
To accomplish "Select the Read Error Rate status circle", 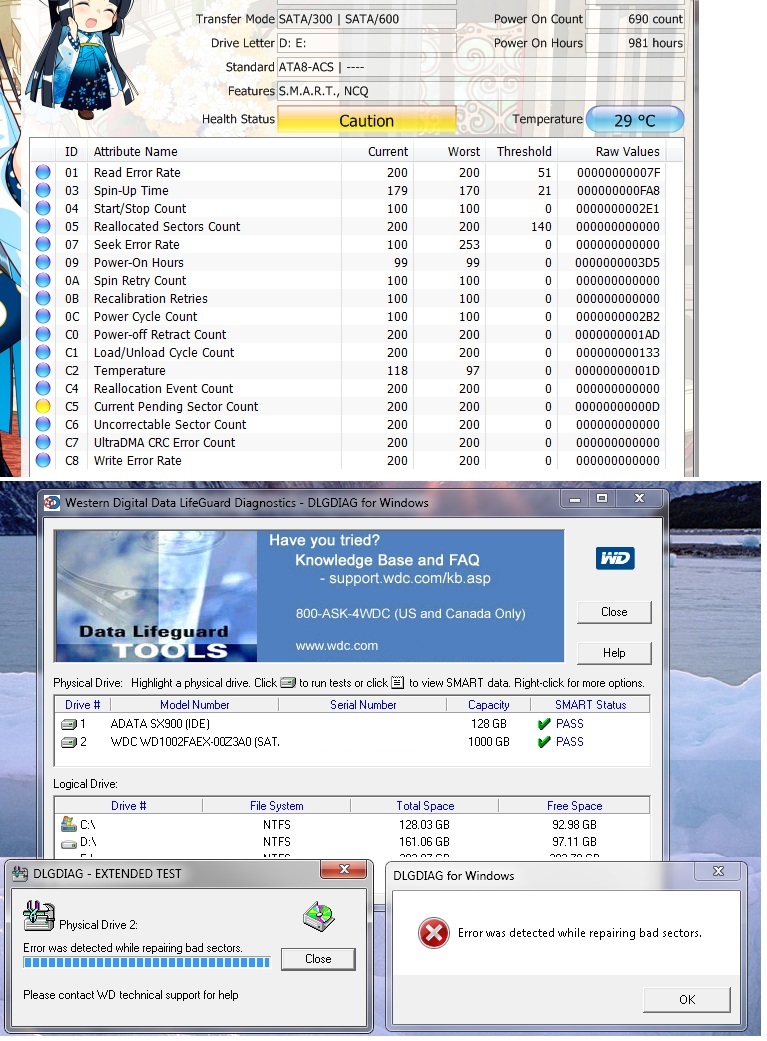I will coord(43,172).
